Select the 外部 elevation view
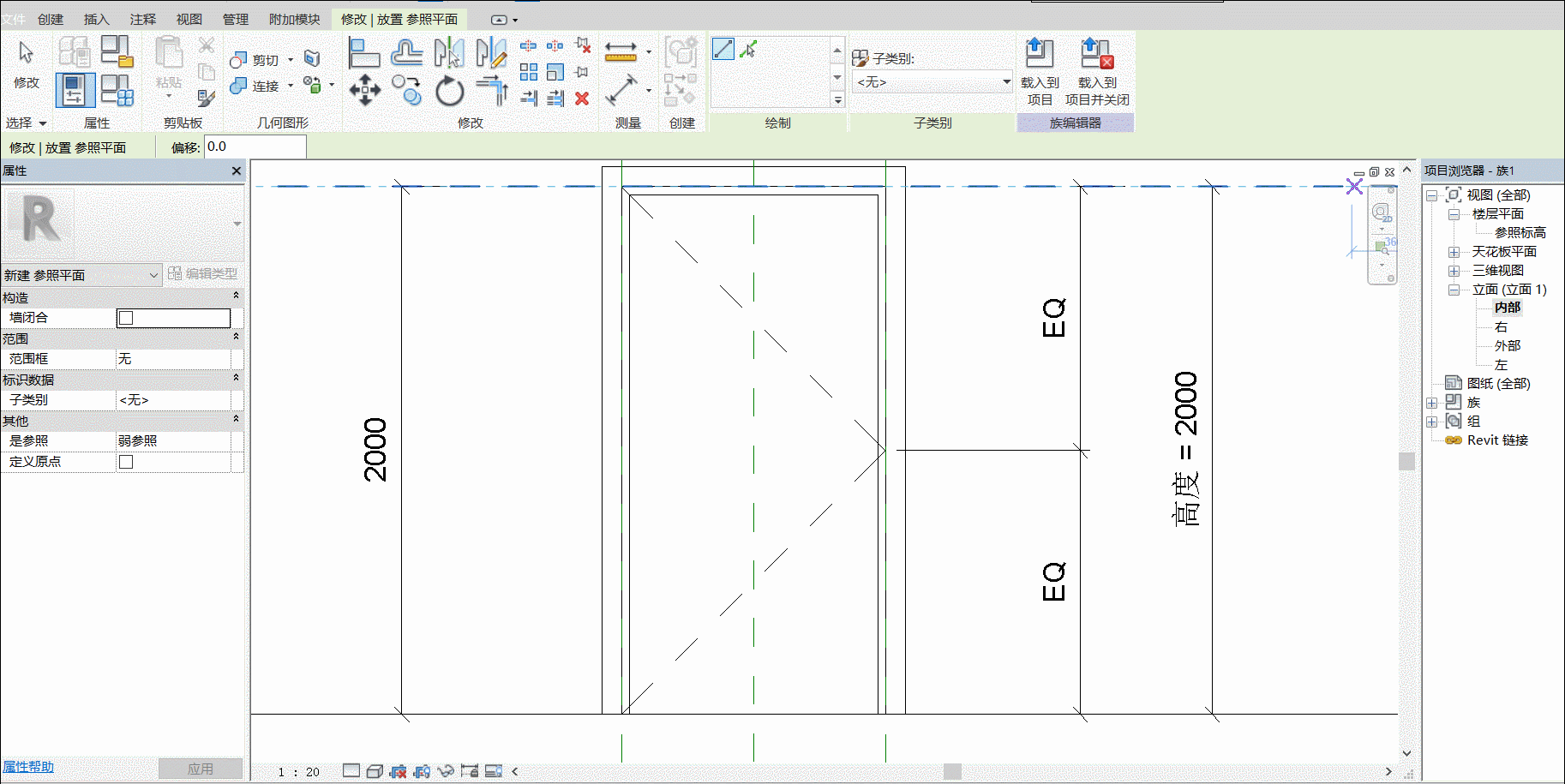This screenshot has width=1565, height=784. pos(1508,345)
